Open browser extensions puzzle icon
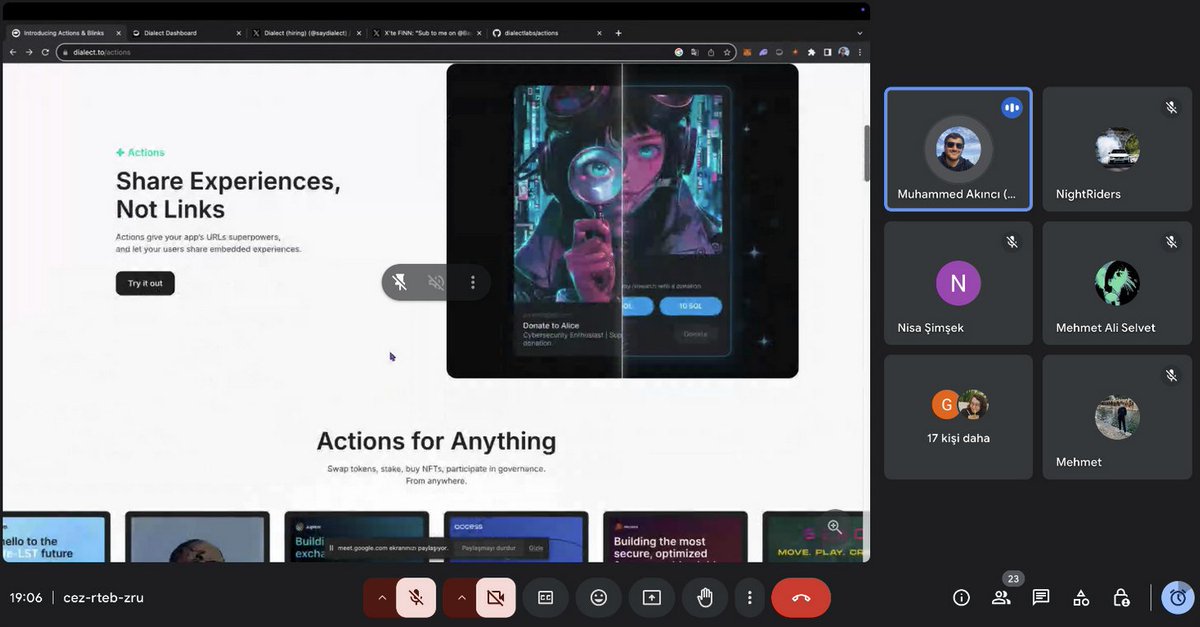 [811, 52]
